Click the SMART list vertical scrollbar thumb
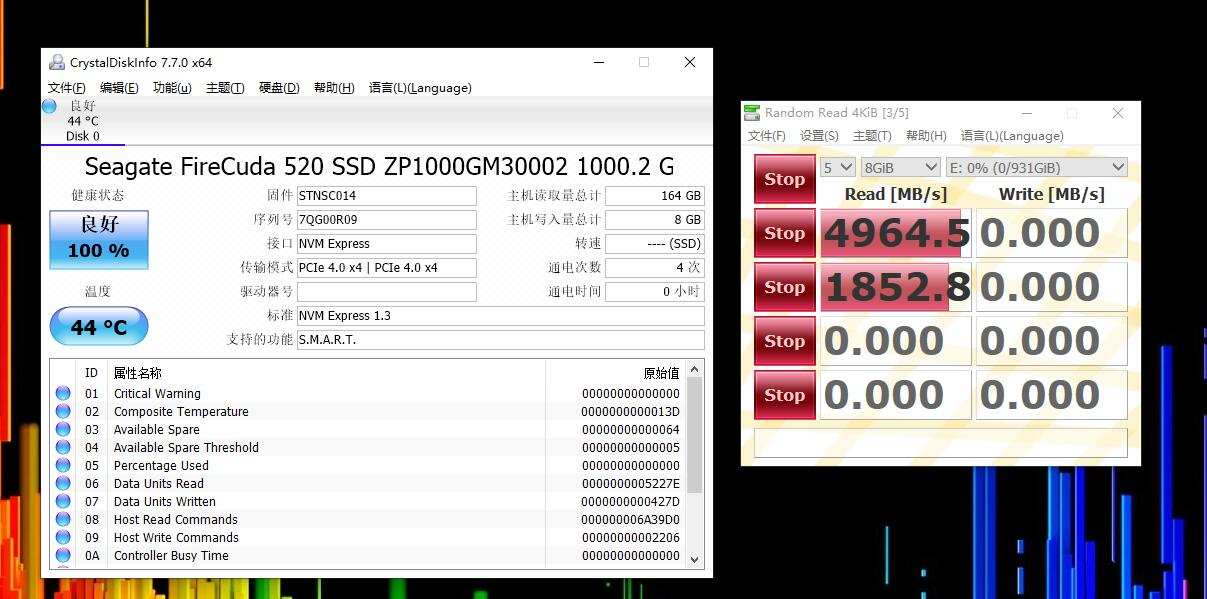1207x599 pixels. click(x=695, y=436)
